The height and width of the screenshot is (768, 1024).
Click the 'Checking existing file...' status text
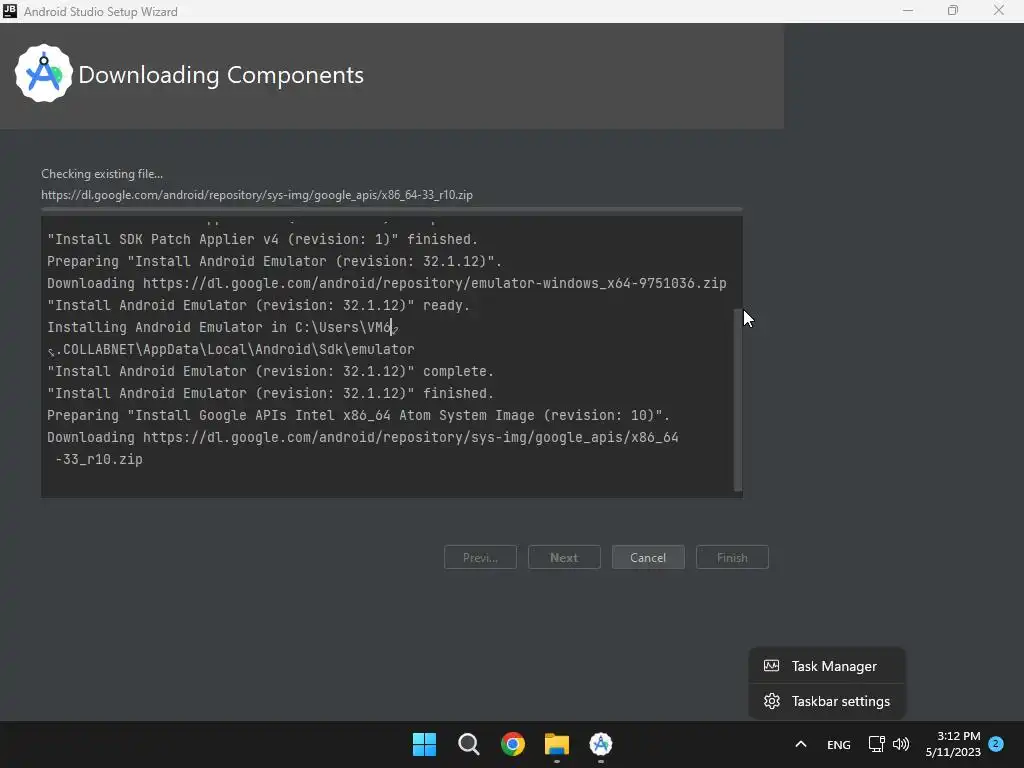(102, 174)
